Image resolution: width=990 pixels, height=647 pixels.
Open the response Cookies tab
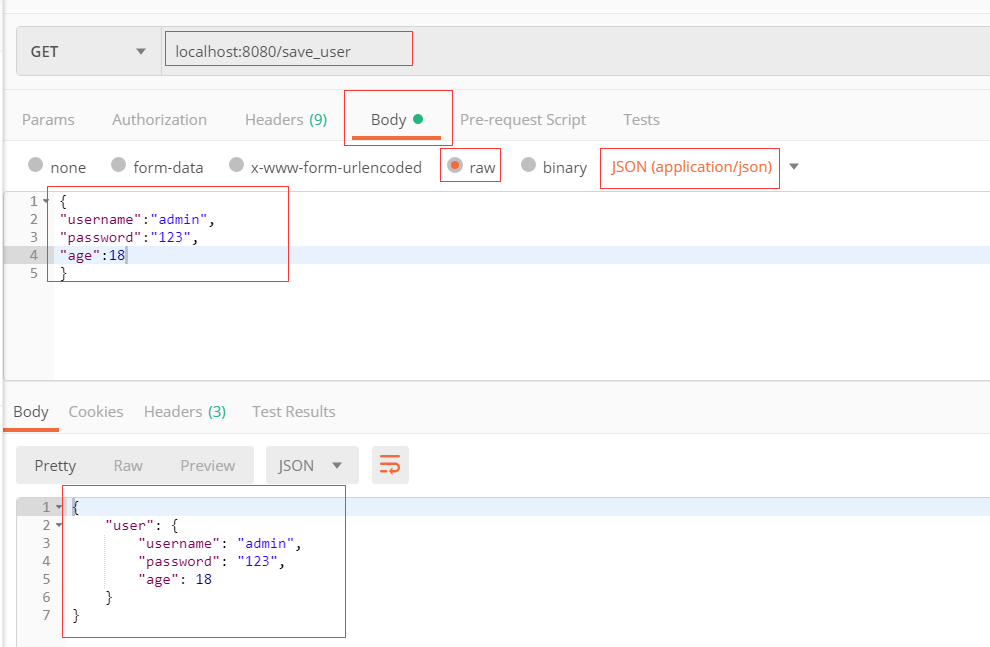96,412
